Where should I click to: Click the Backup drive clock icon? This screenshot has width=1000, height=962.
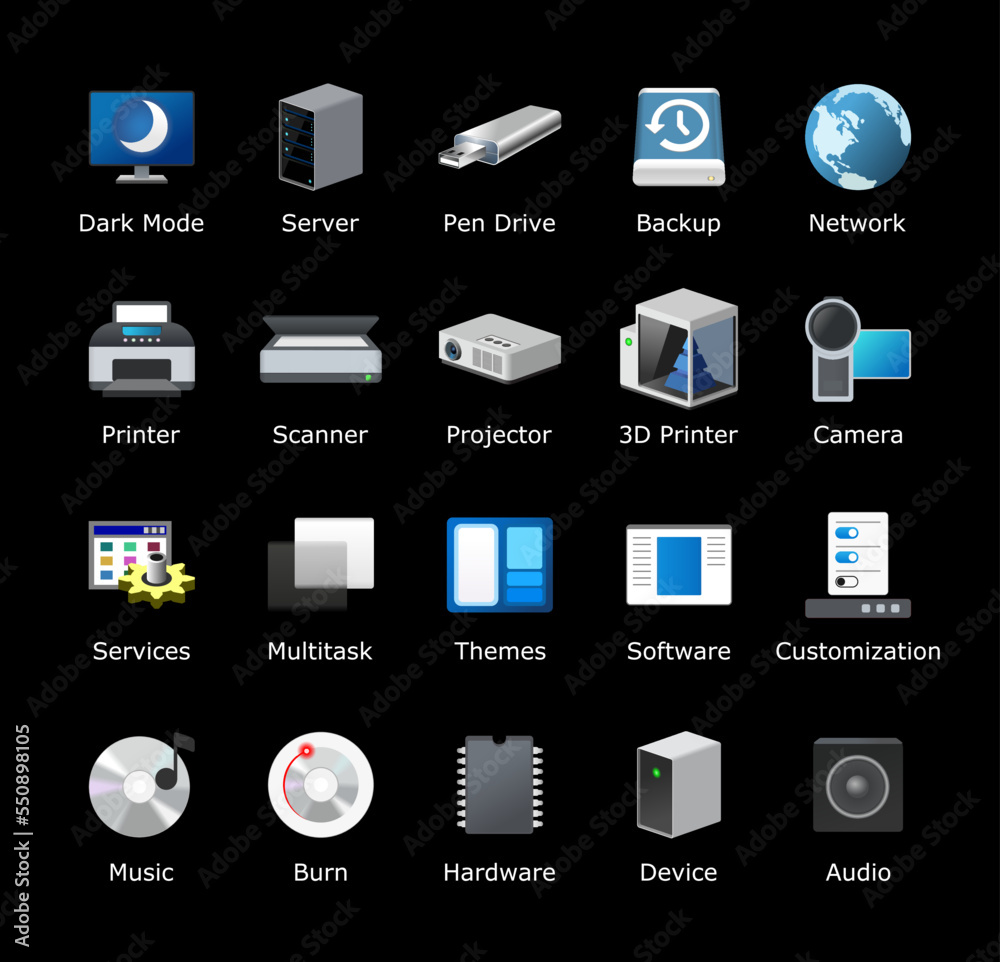(x=679, y=137)
